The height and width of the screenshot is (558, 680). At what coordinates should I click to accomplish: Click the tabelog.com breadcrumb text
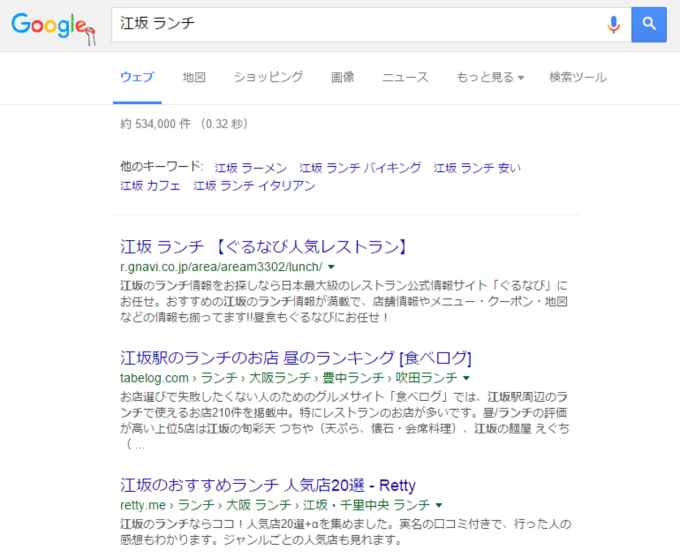point(289,378)
